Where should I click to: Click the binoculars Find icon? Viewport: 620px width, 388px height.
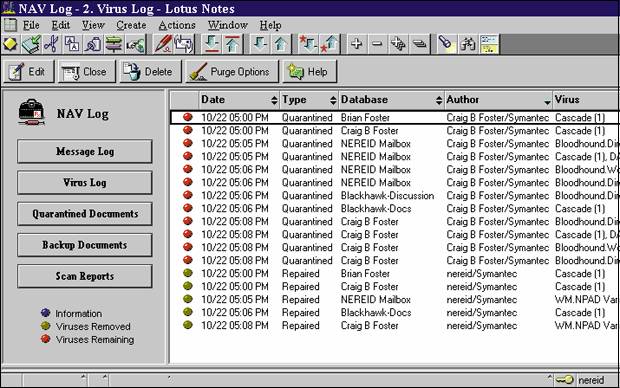[x=468, y=44]
